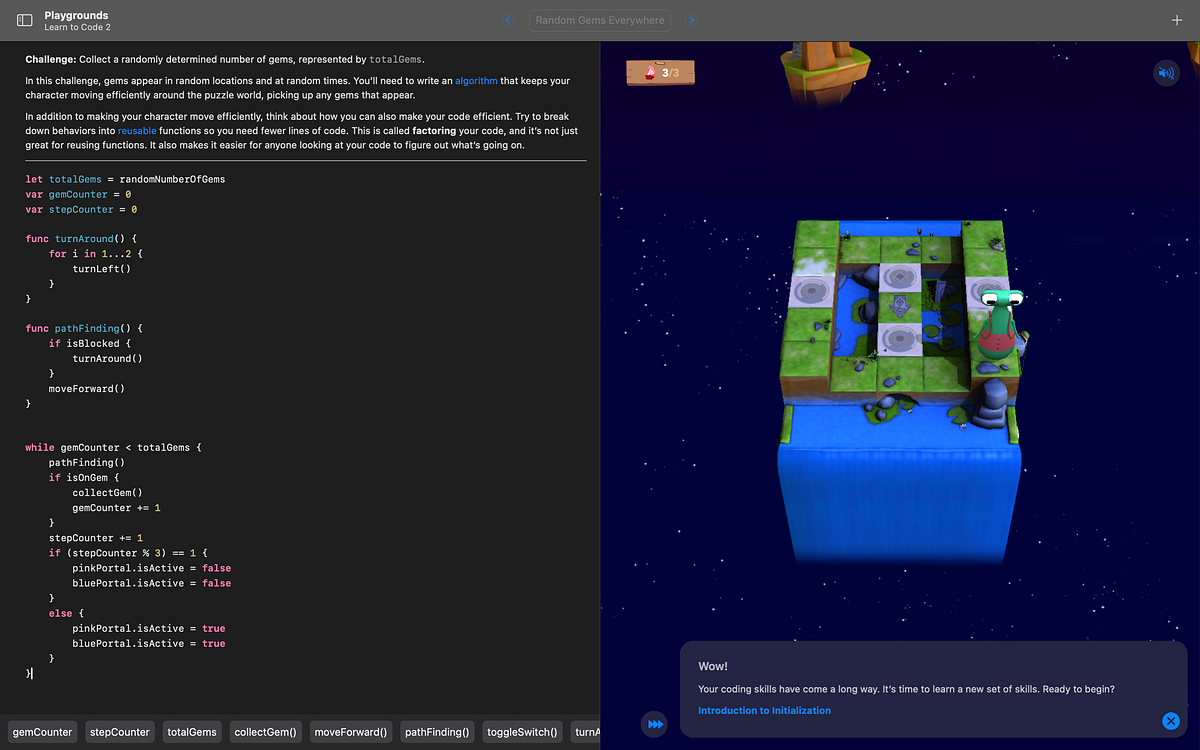Screen dimensions: 1200x750
Task: Click the gem counter badge showing 3/3
Action: pos(660,72)
